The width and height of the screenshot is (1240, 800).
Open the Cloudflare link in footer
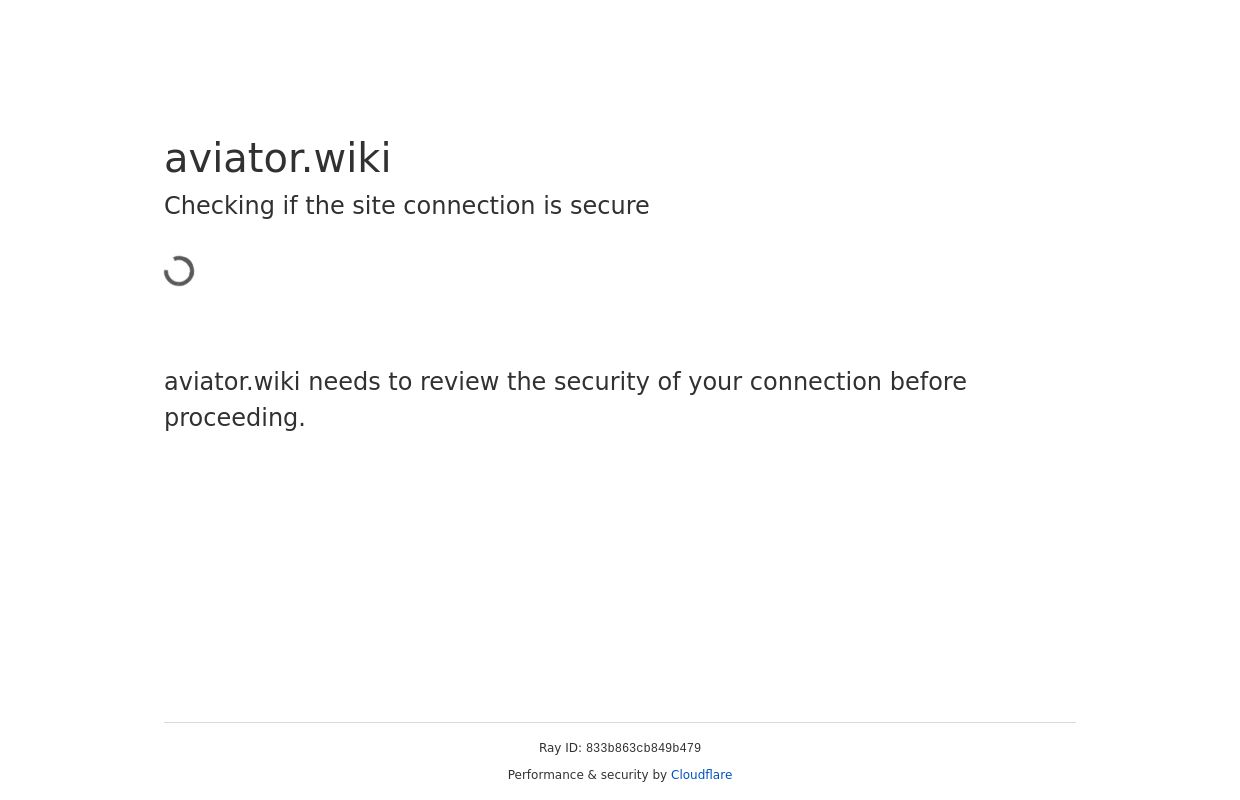(701, 775)
